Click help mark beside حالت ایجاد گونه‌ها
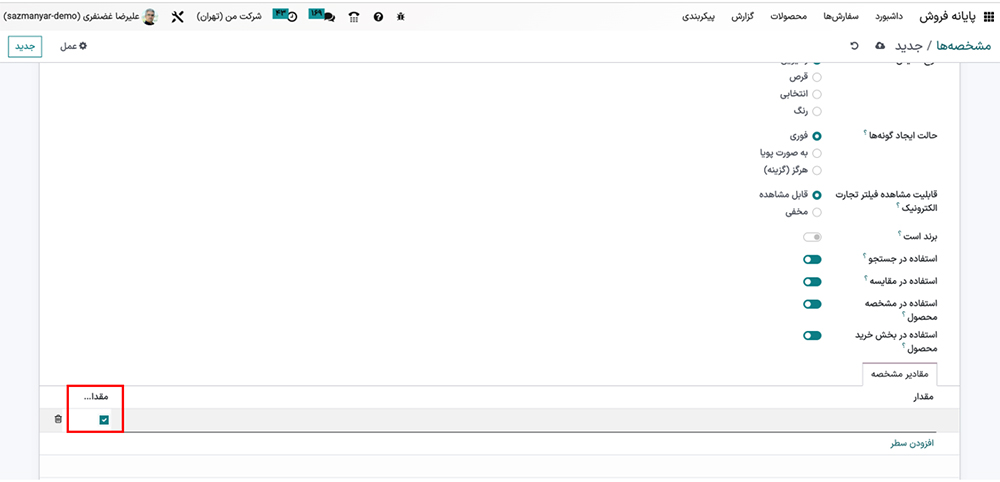 (865, 133)
